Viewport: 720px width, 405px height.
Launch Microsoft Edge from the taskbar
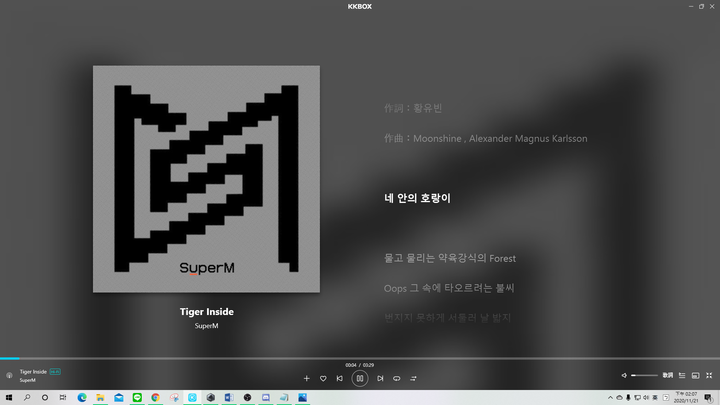[82, 398]
